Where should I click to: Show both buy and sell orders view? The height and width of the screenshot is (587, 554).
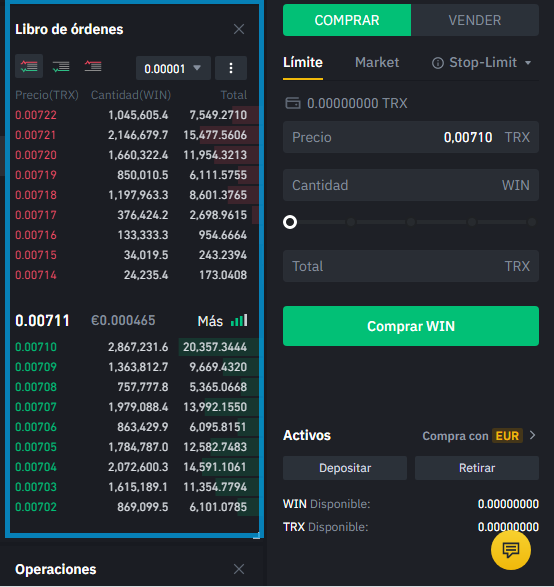coord(29,66)
